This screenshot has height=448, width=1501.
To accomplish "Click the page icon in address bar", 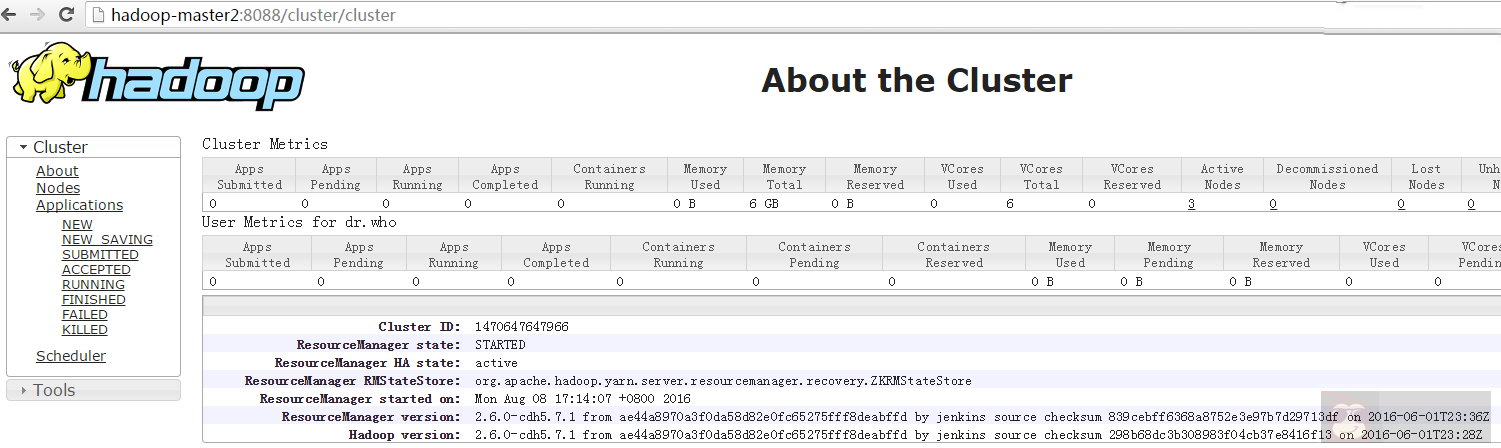I will point(98,15).
